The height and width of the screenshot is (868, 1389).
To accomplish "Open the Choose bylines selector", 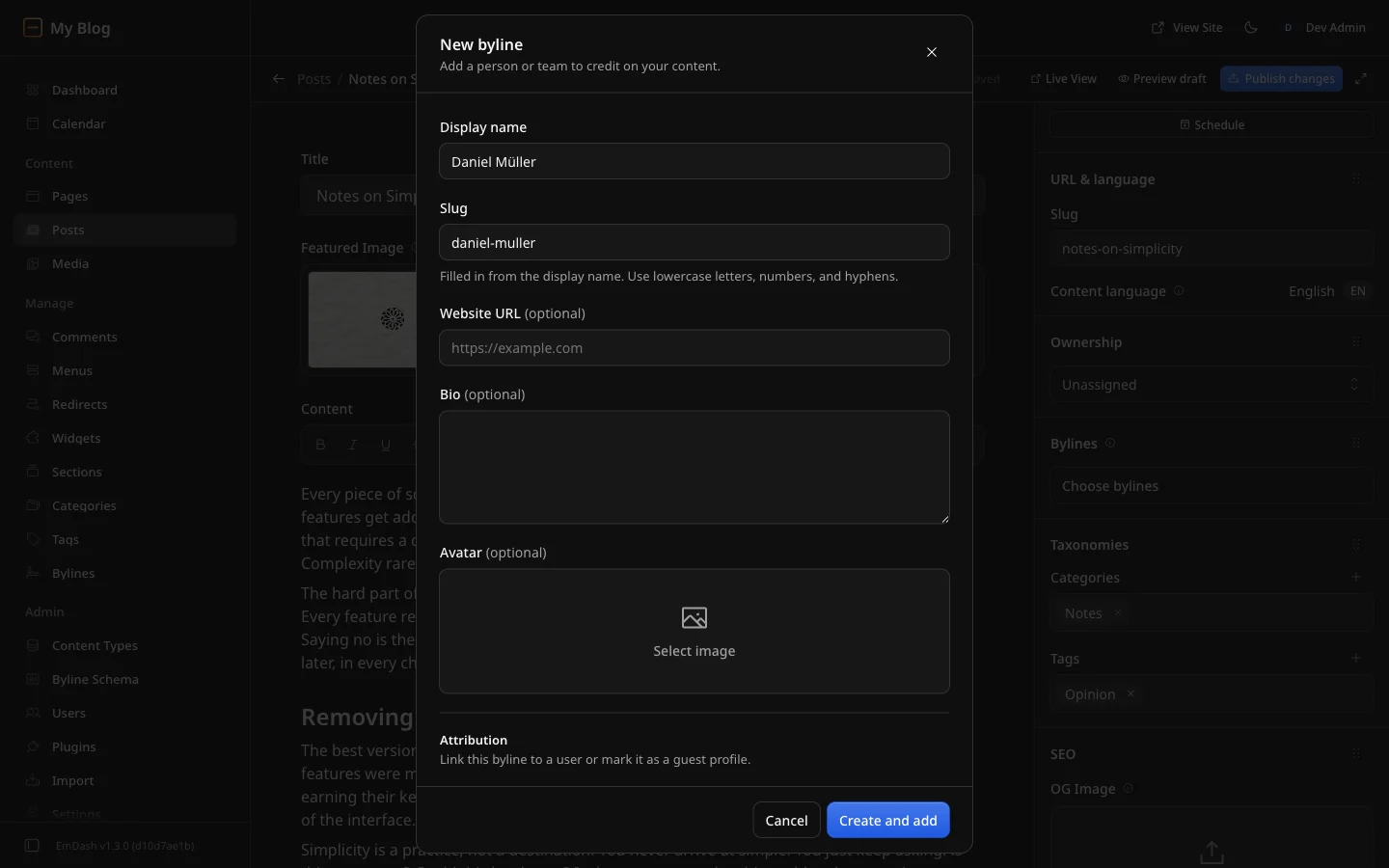I will pyautogui.click(x=1212, y=485).
